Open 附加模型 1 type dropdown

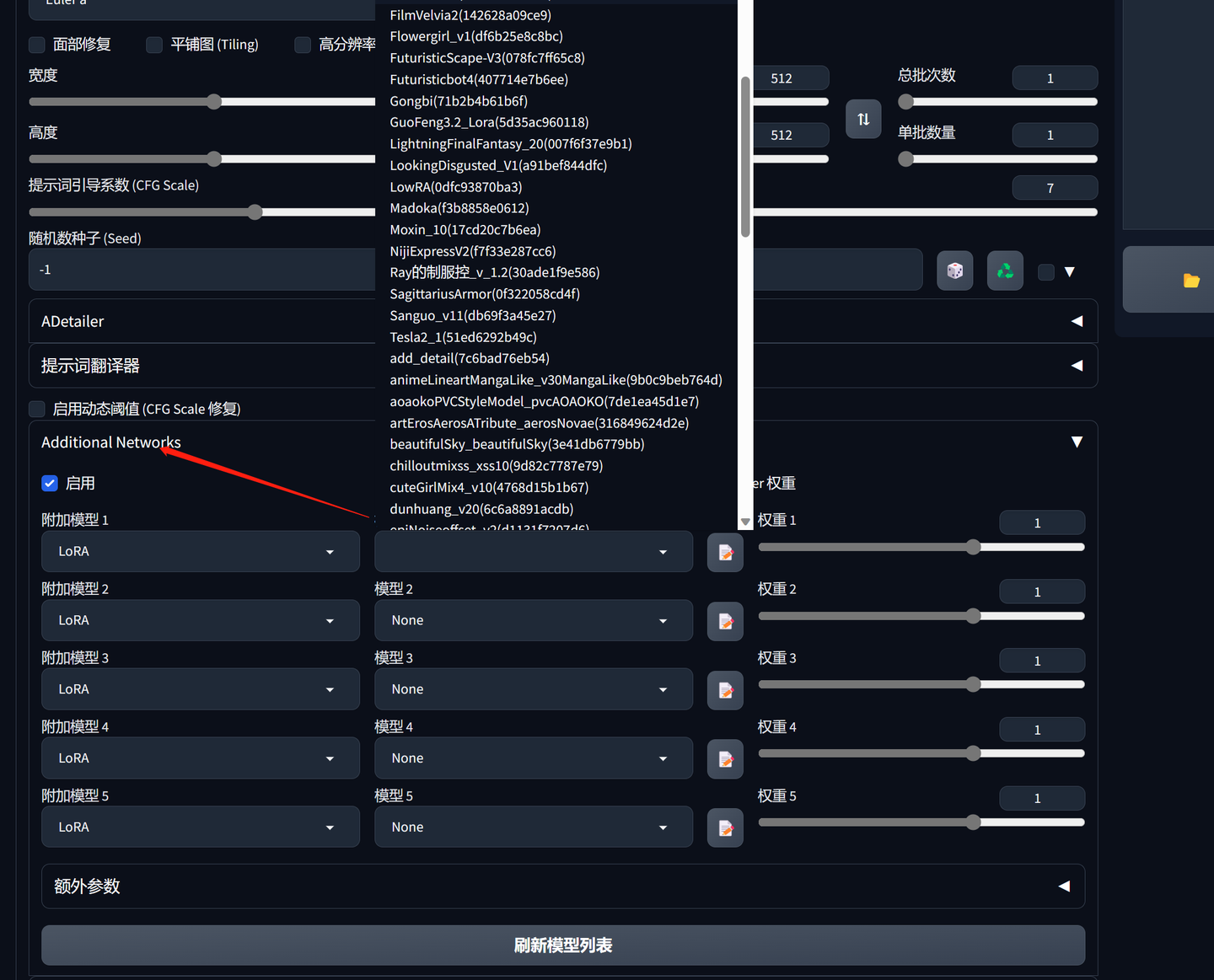coord(201,551)
